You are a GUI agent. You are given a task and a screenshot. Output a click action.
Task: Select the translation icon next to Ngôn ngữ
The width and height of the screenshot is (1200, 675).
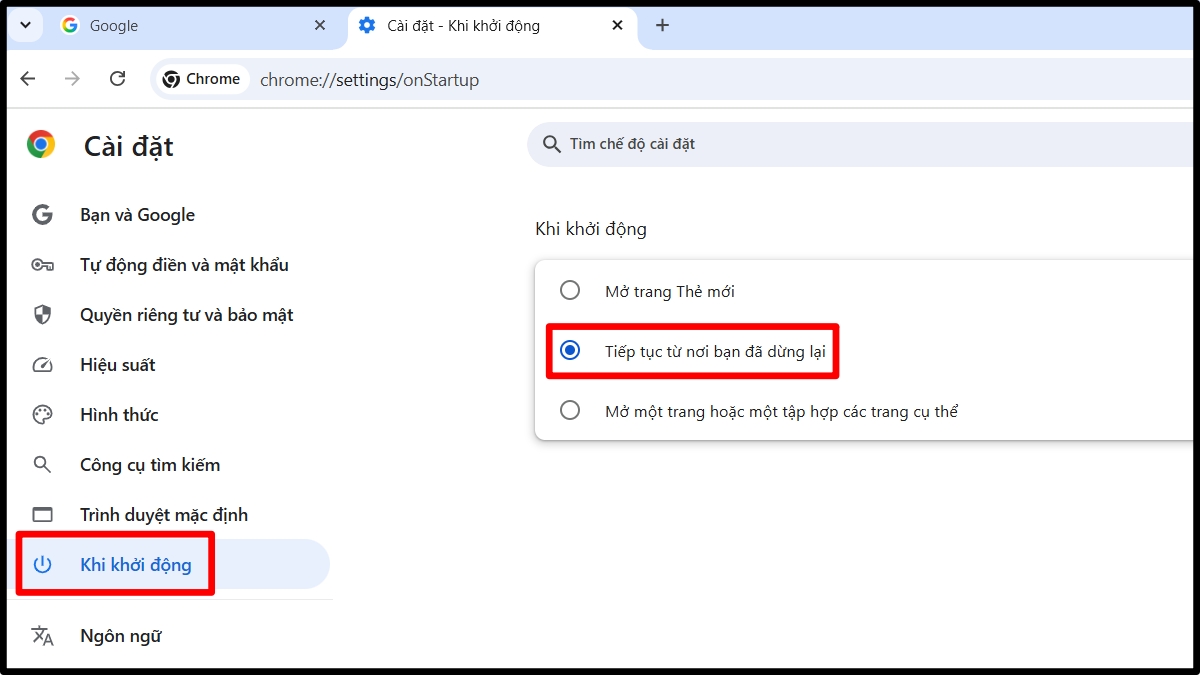point(41,635)
